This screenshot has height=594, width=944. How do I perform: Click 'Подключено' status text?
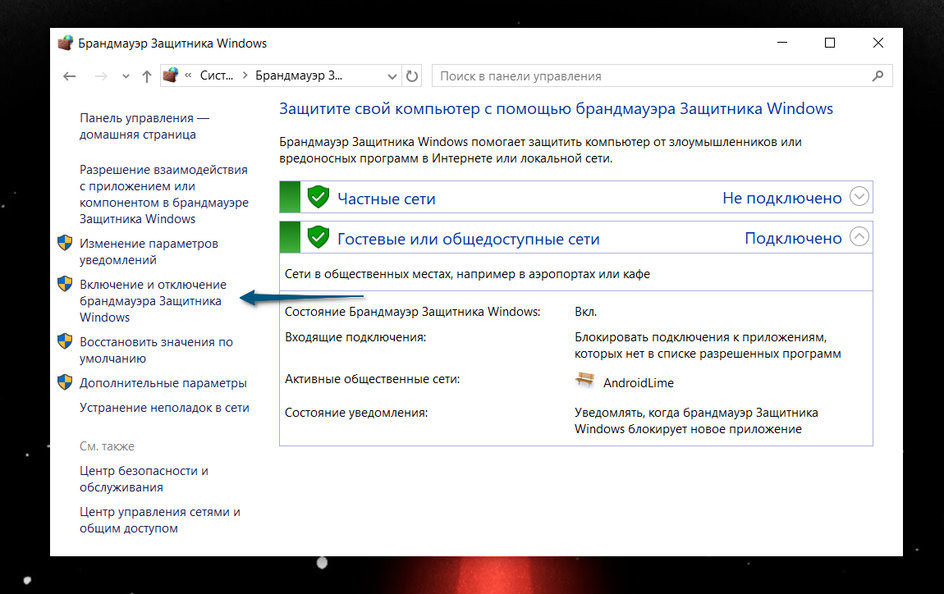[x=793, y=238]
